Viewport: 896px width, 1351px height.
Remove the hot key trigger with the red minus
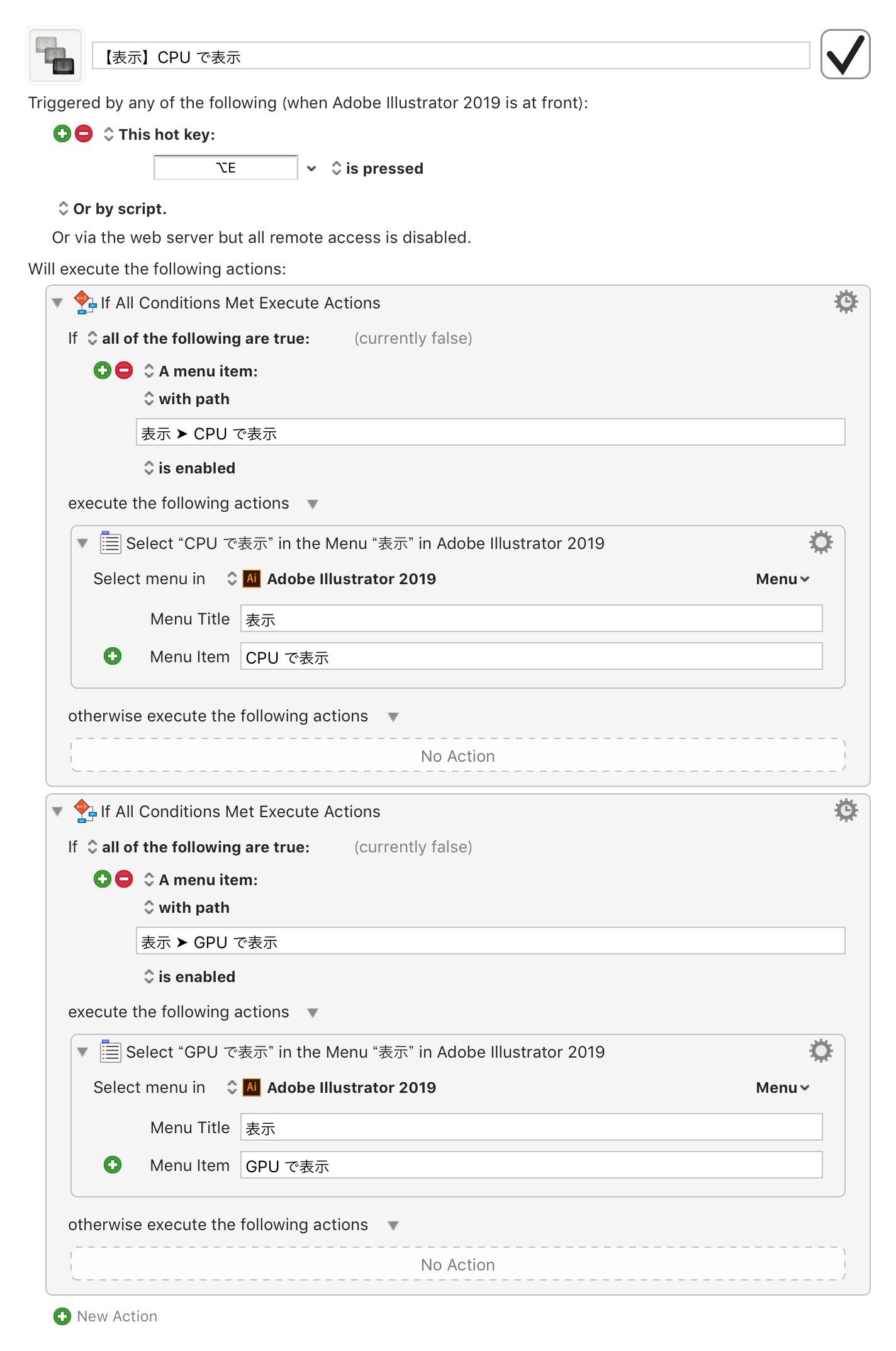(84, 133)
